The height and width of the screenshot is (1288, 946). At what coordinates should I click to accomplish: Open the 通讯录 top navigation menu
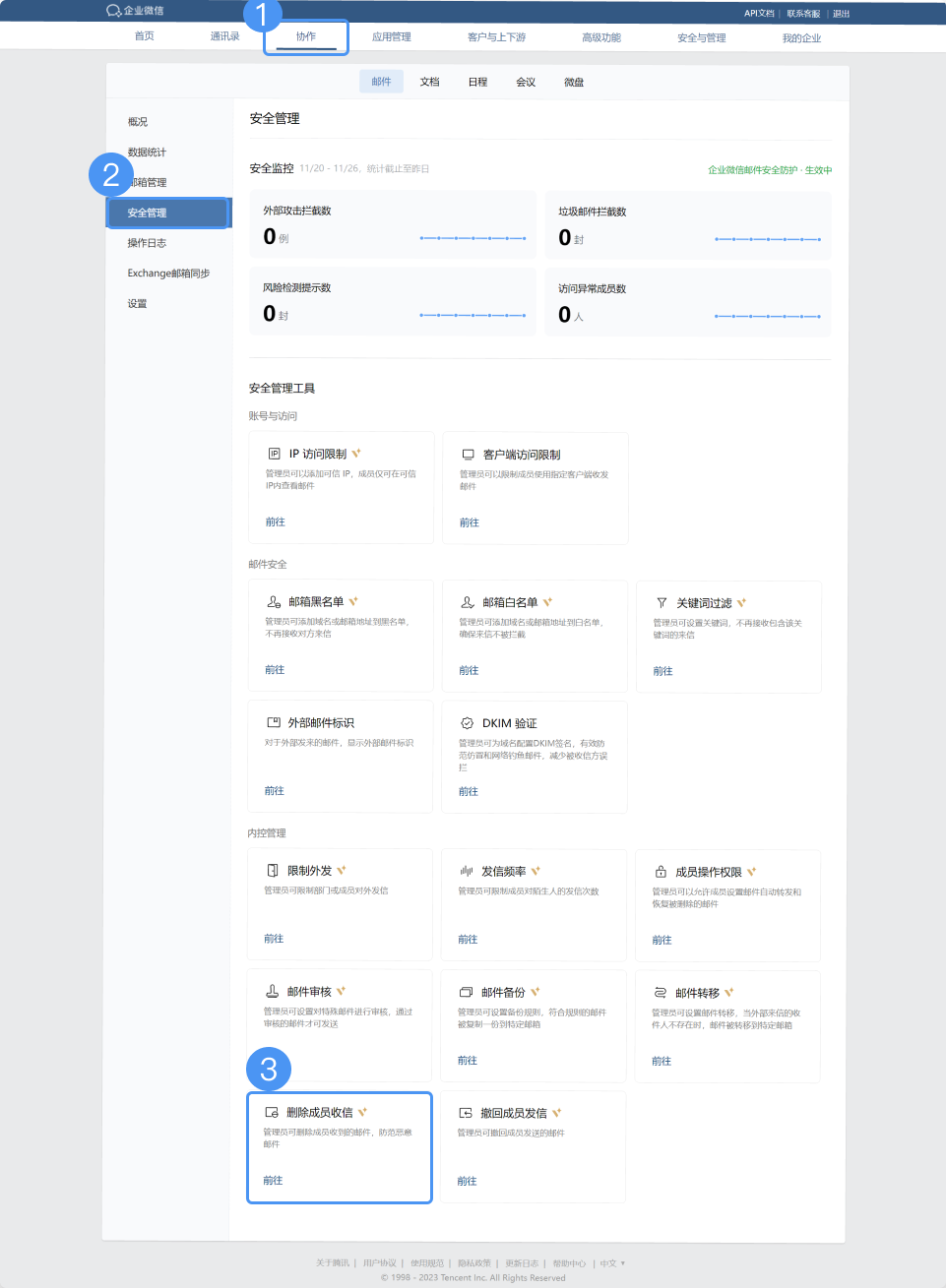pyautogui.click(x=224, y=36)
